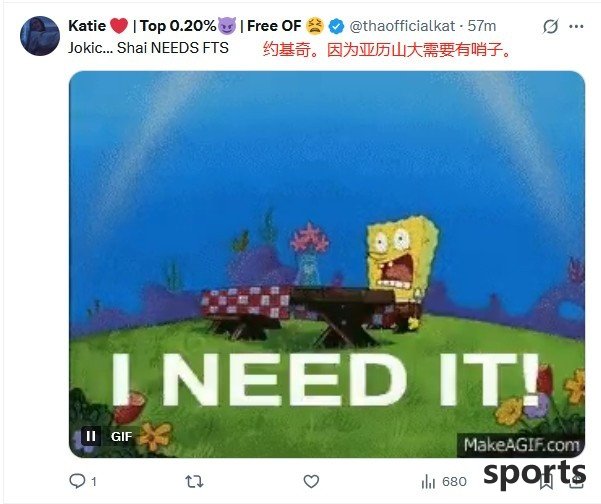Open the Grok slashed-circle icon
Image resolution: width=601 pixels, height=504 pixels.
click(550, 26)
